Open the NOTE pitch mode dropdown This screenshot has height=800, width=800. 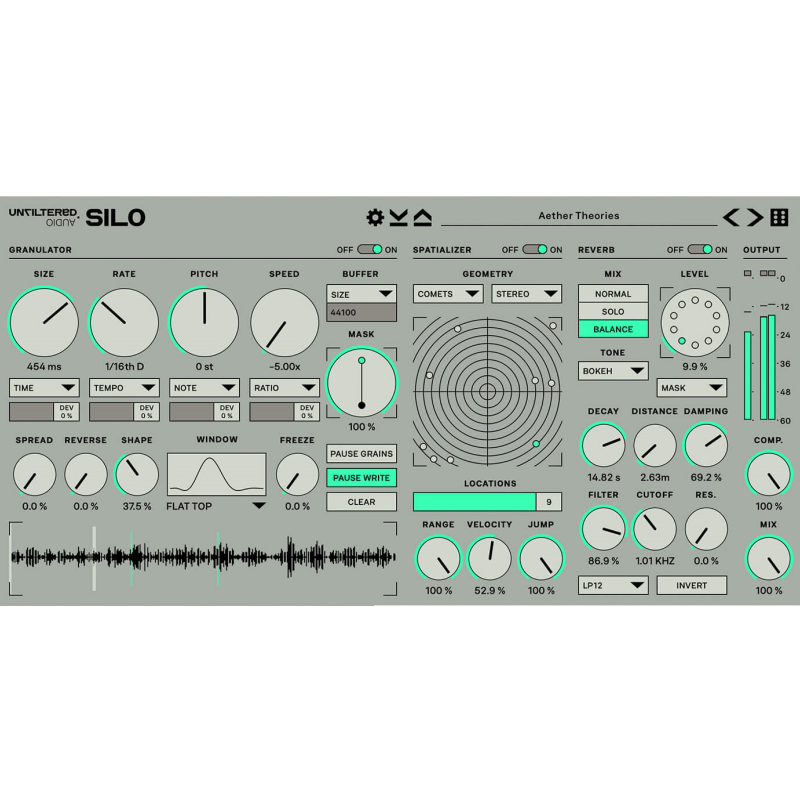click(x=204, y=388)
